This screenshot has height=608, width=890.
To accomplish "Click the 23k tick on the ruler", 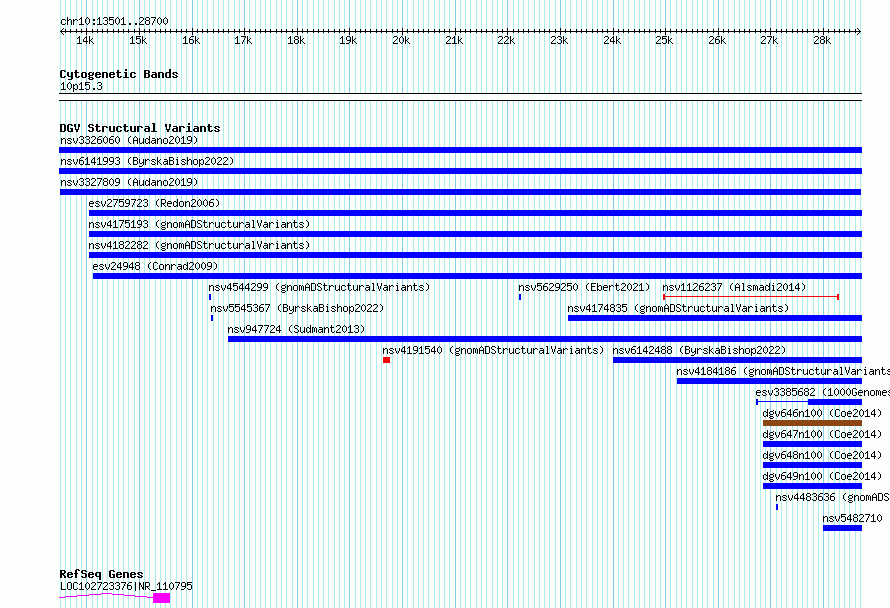I will coord(559,40).
